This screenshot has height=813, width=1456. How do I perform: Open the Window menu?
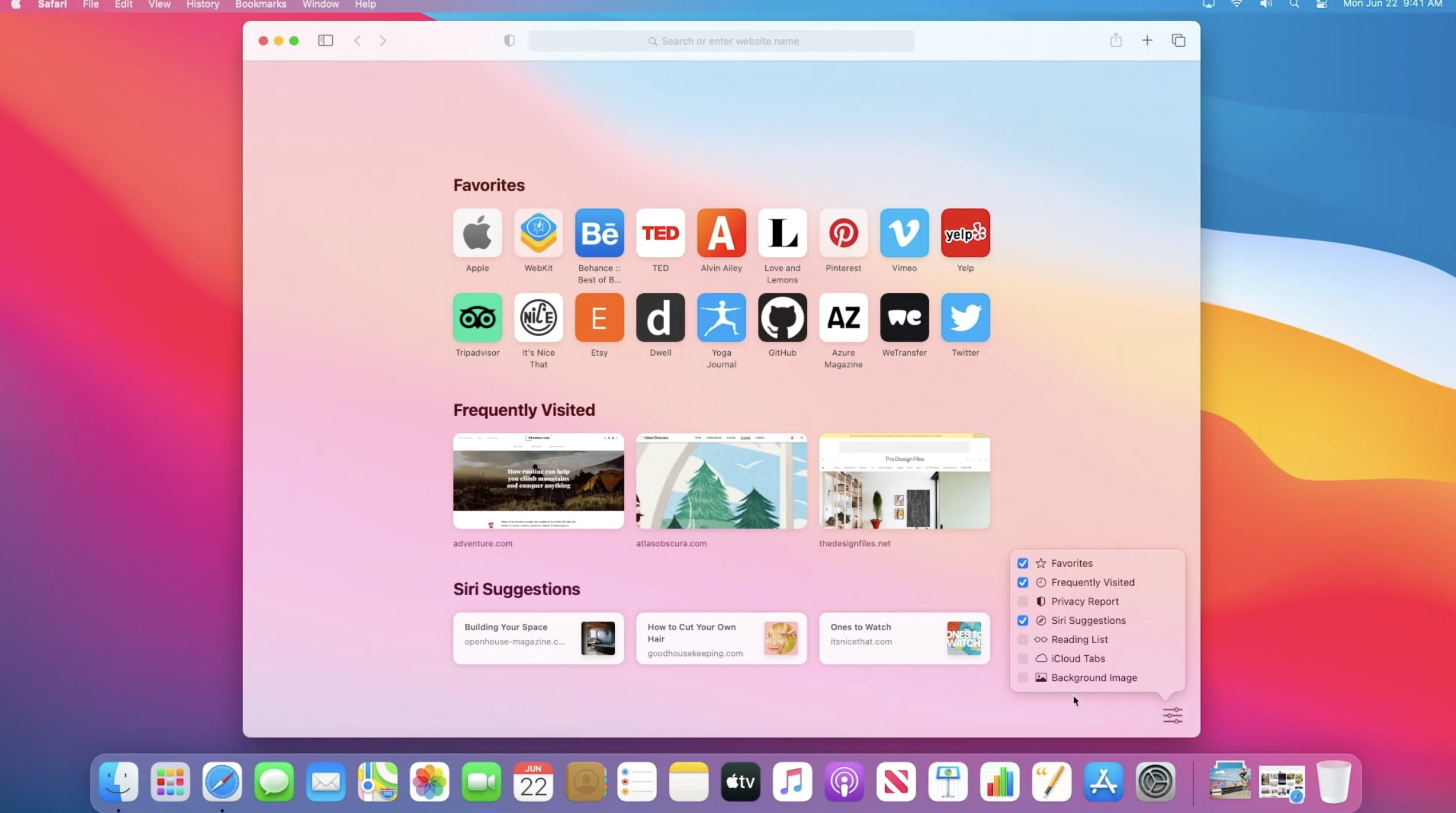tap(320, 5)
